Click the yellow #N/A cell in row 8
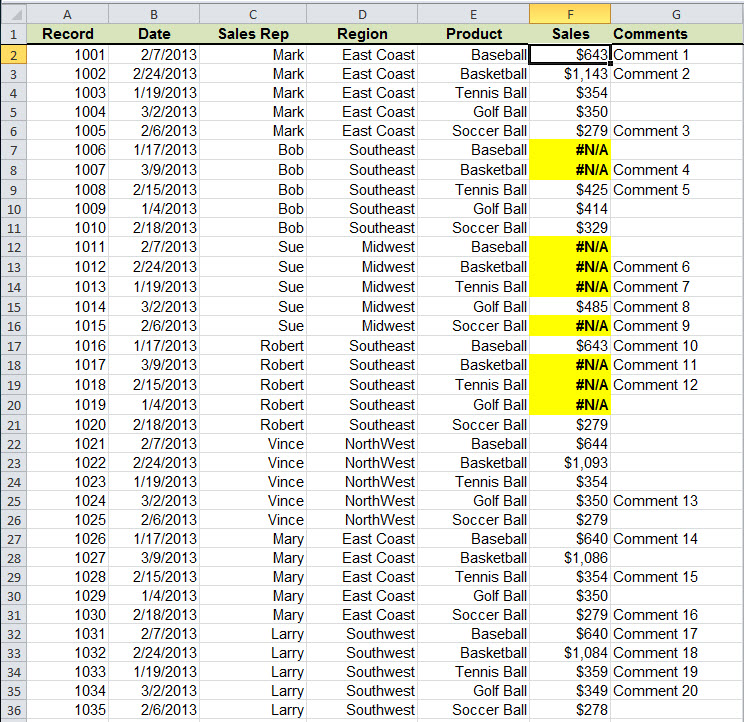The height and width of the screenshot is (722, 744). pyautogui.click(x=570, y=170)
